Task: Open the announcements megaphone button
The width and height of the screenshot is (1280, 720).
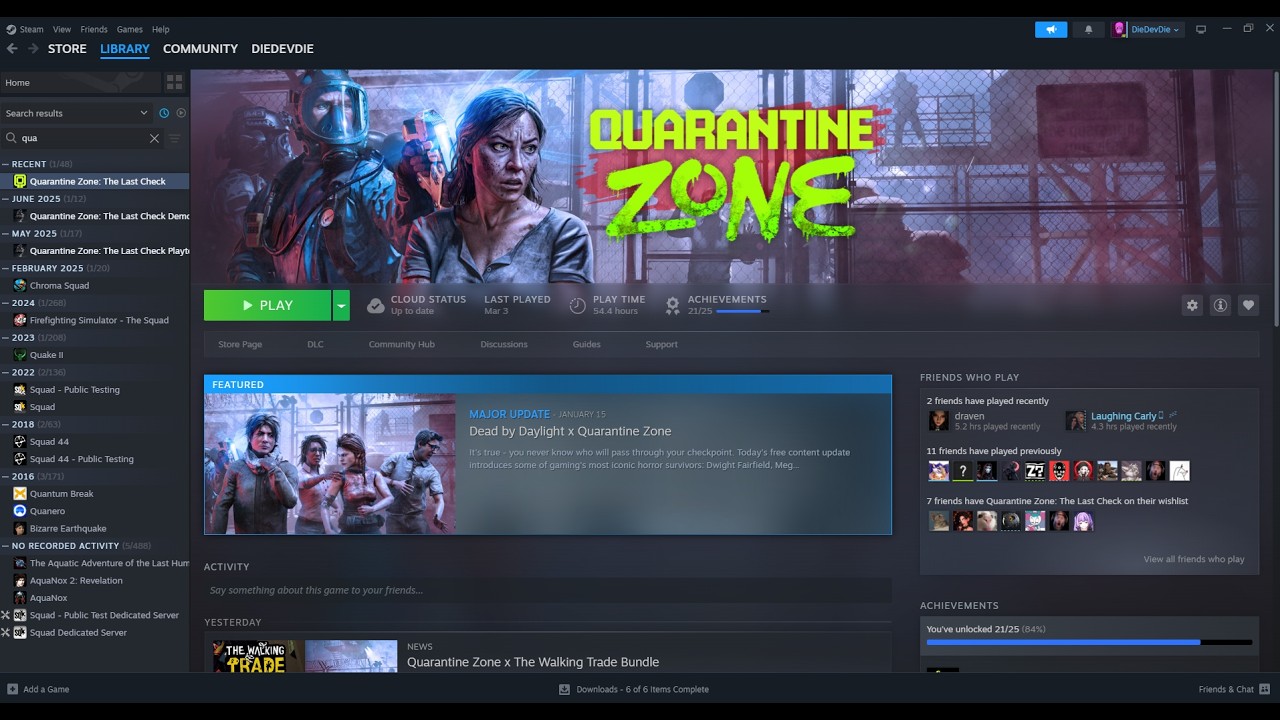Action: click(1051, 29)
